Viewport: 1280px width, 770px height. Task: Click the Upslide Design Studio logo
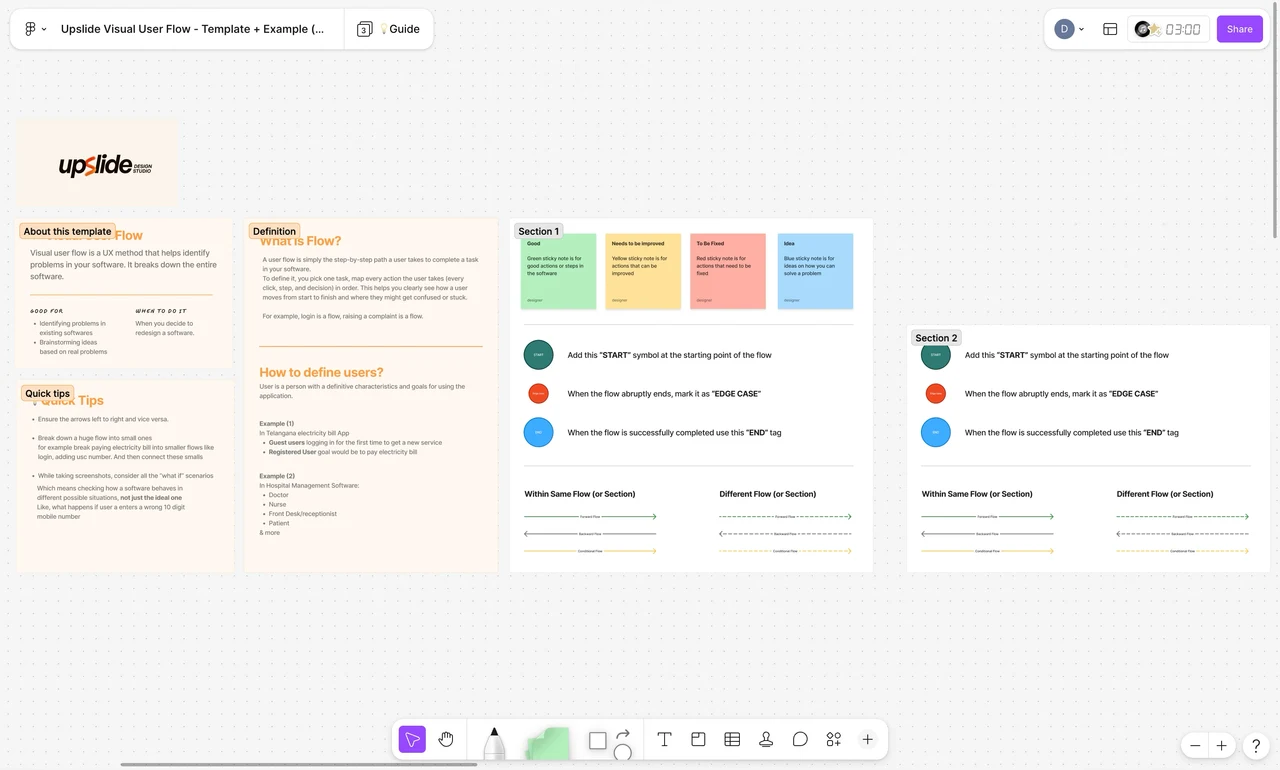[x=105, y=165]
